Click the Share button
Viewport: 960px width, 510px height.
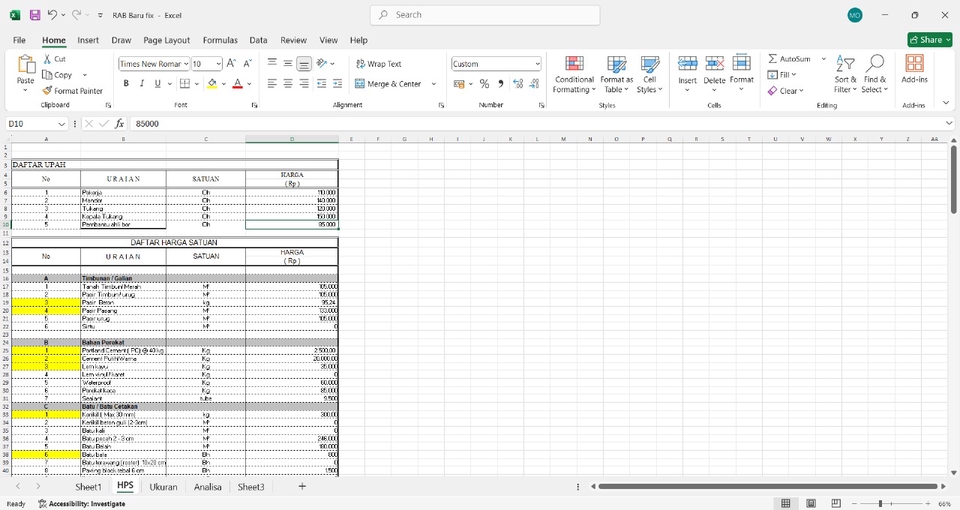[930, 40]
